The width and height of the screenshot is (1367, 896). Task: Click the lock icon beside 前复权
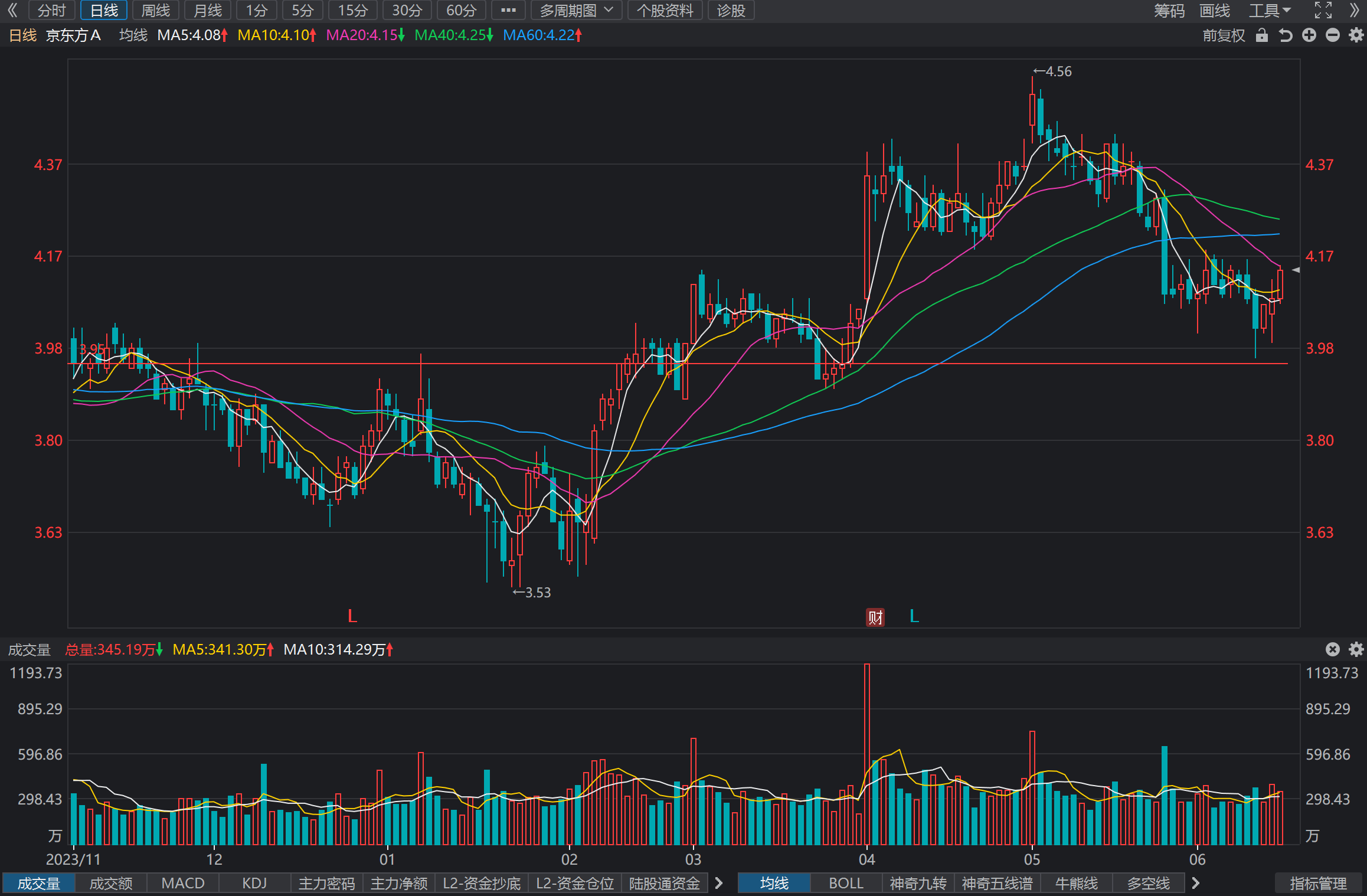(1262, 35)
